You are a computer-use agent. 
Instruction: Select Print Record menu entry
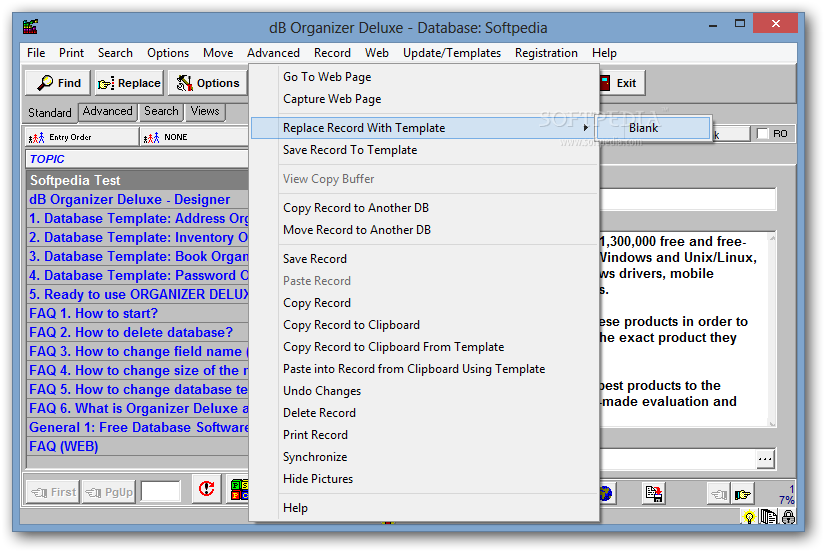coord(425,435)
